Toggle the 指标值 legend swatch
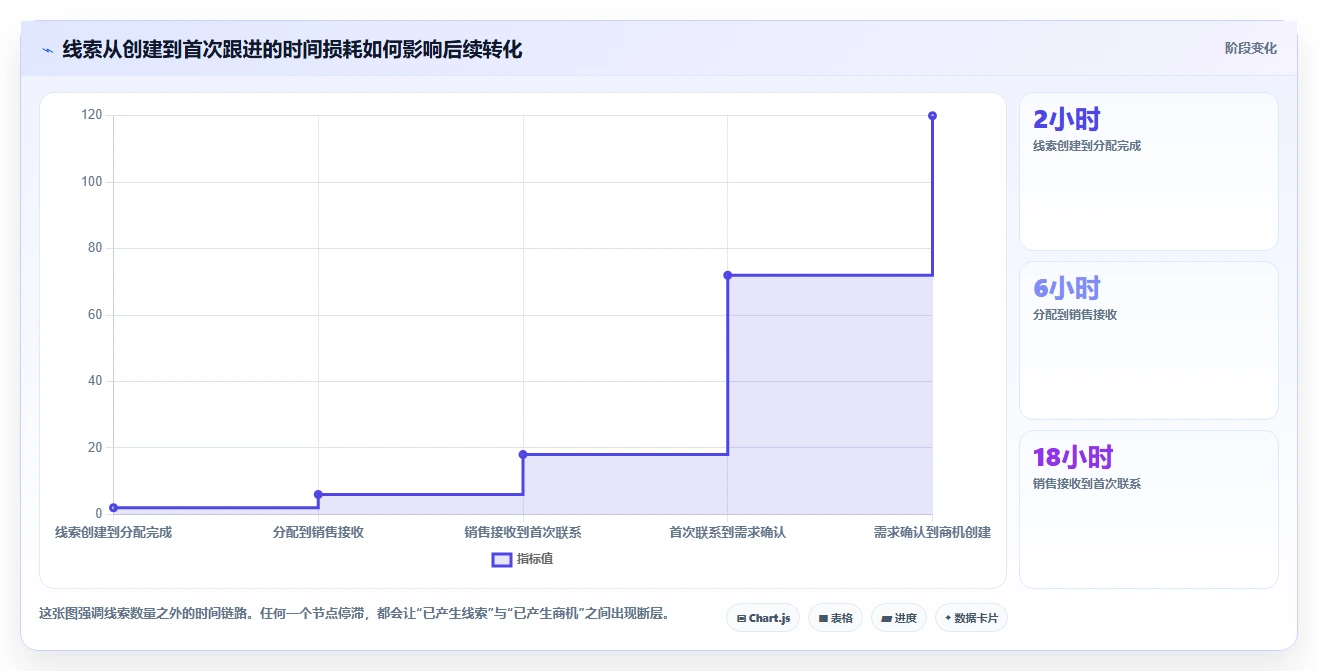The width and height of the screenshot is (1318, 671). (x=502, y=559)
